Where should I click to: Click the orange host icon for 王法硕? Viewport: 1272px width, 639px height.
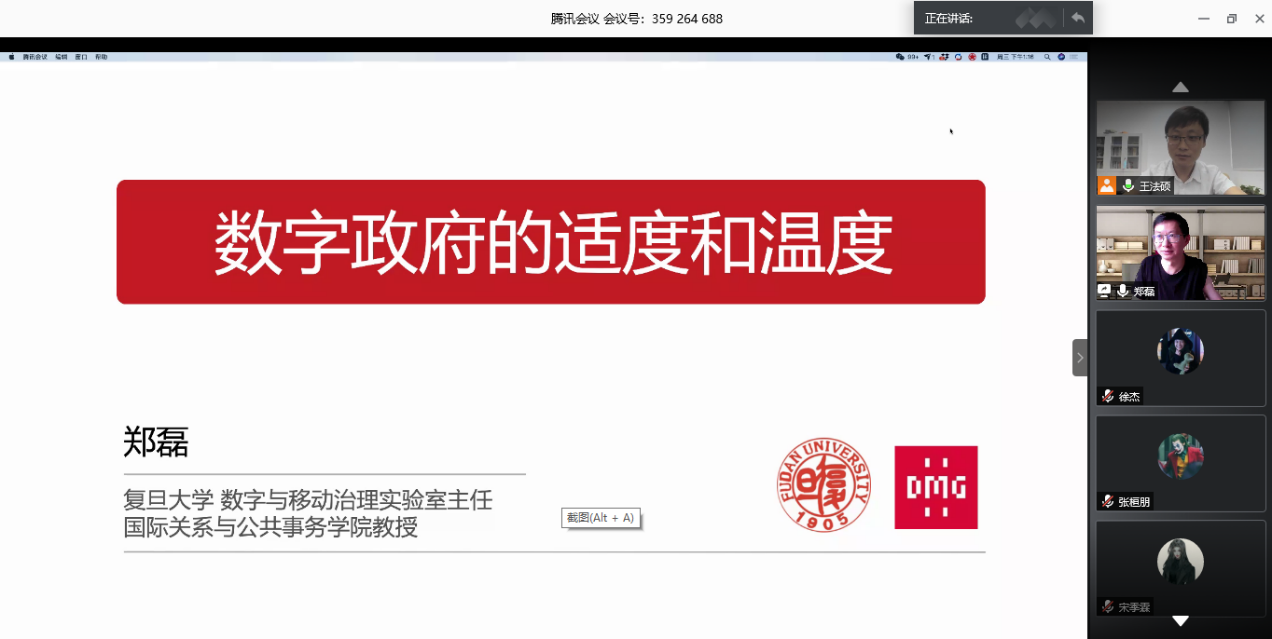(x=1106, y=186)
